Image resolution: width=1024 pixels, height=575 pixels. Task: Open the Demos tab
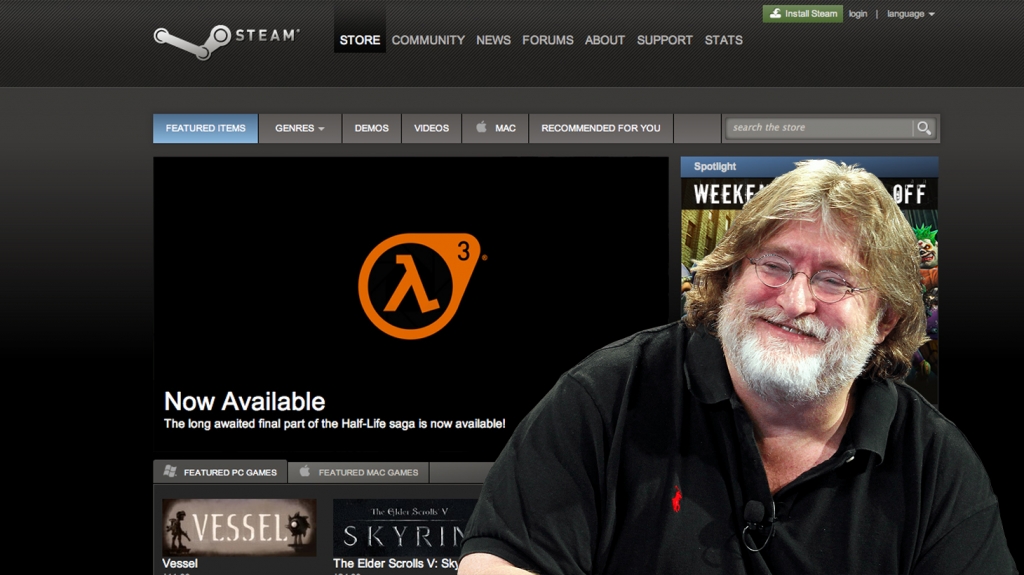371,128
